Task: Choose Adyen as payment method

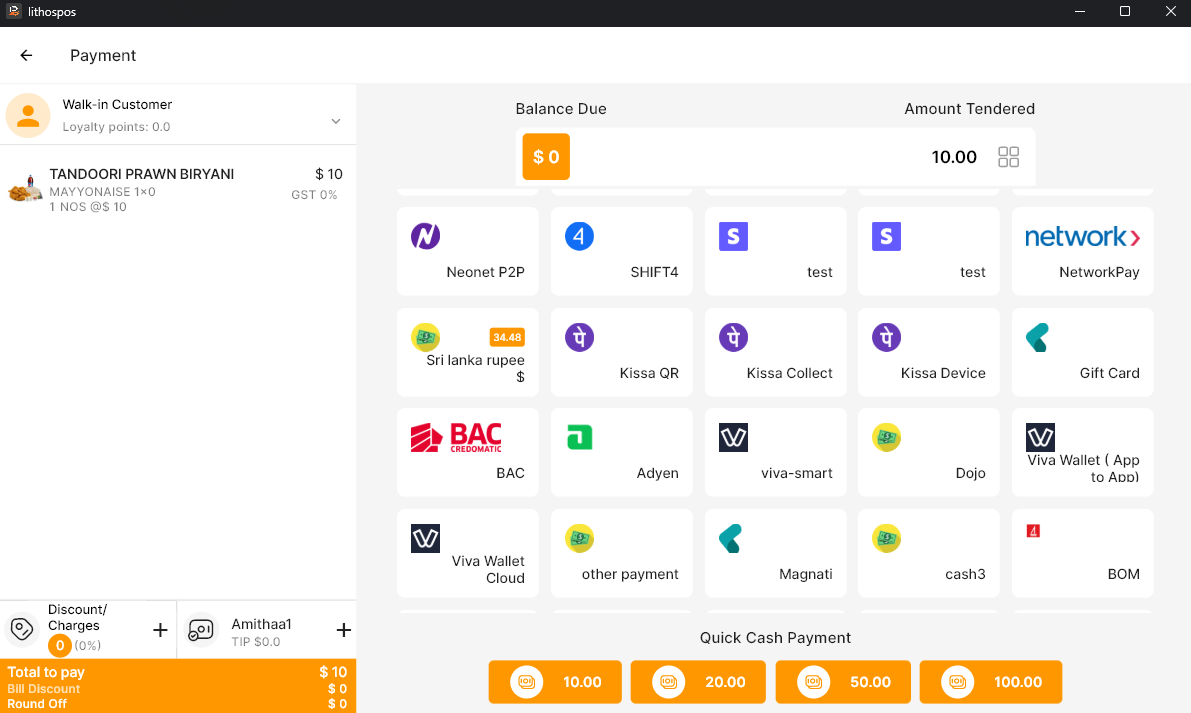Action: [x=621, y=452]
